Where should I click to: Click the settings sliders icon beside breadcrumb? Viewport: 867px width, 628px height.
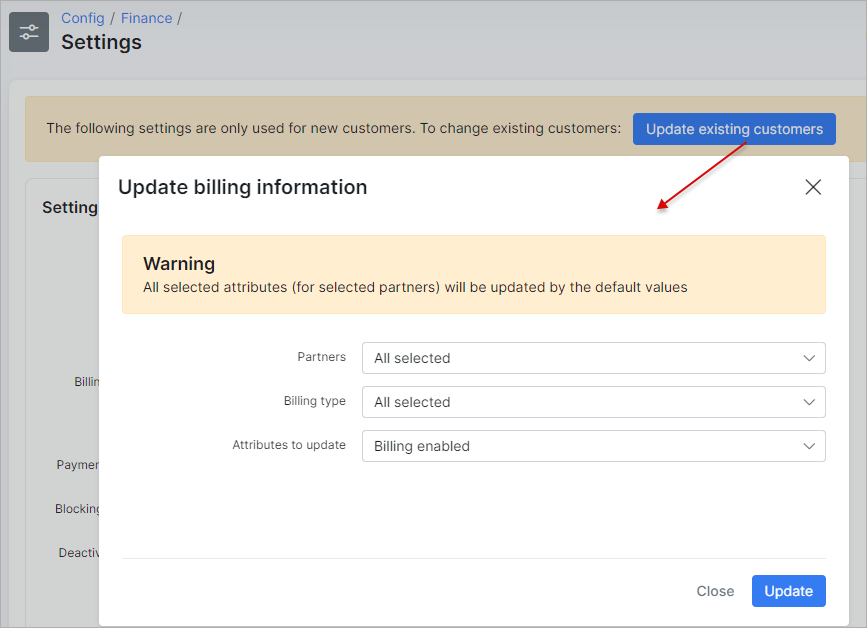29,32
